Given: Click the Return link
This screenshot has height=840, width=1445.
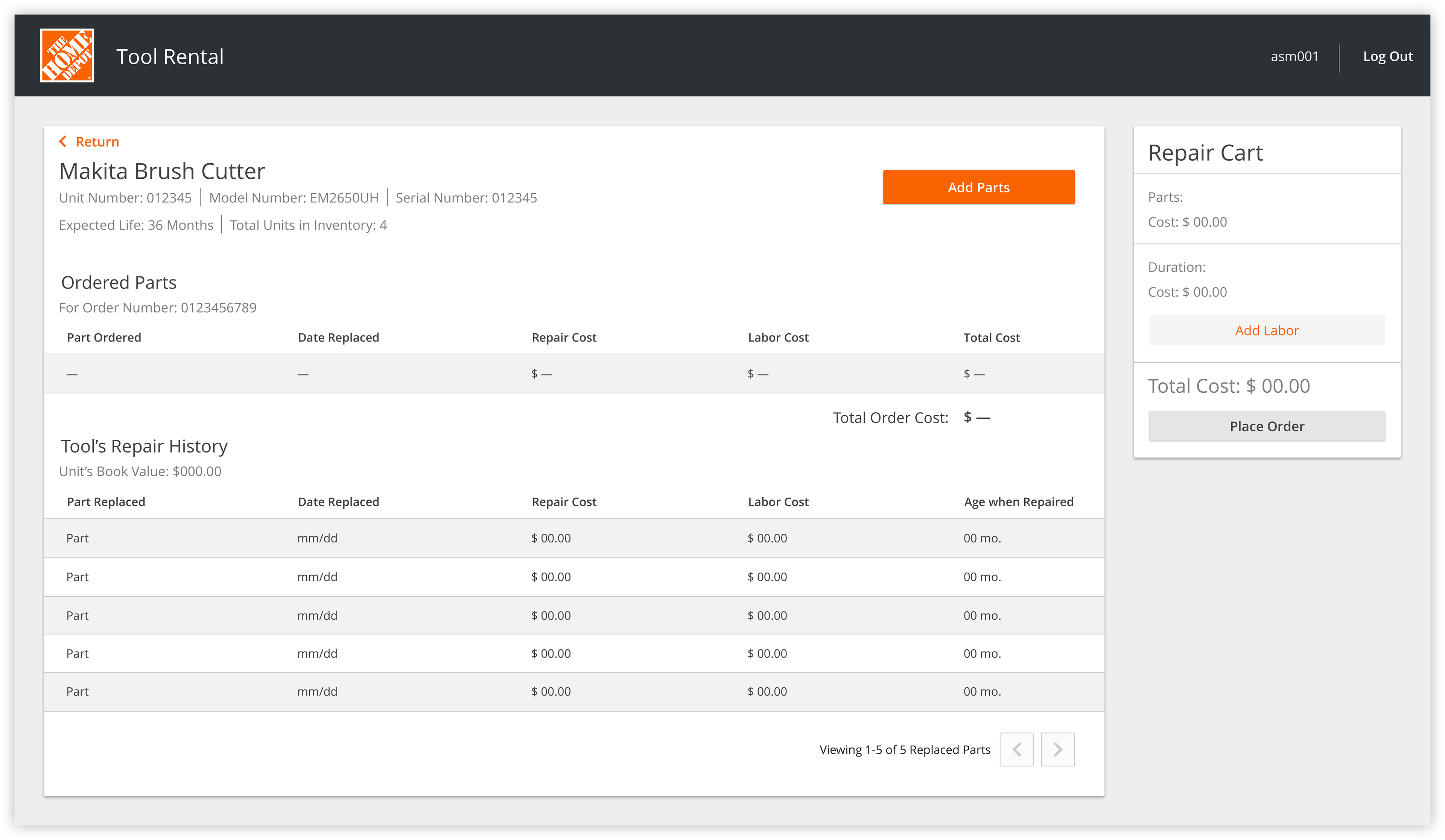Looking at the screenshot, I should pyautogui.click(x=97, y=141).
